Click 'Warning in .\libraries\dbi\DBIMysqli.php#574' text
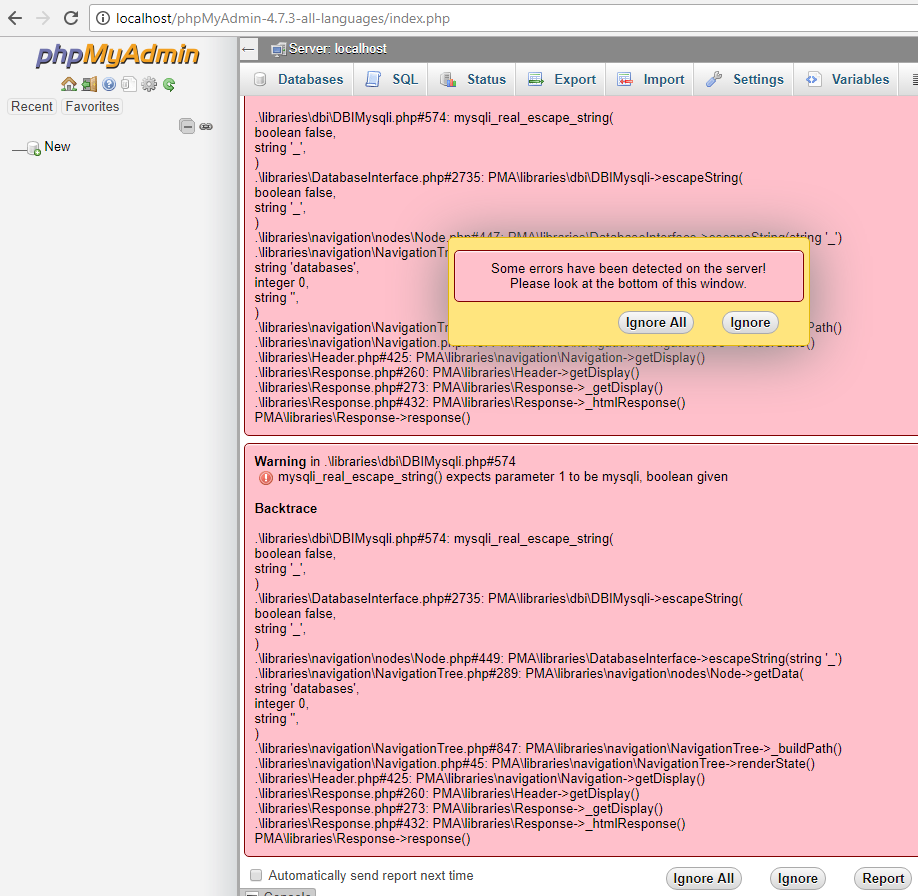Screen dimensions: 918x896 tap(385, 461)
